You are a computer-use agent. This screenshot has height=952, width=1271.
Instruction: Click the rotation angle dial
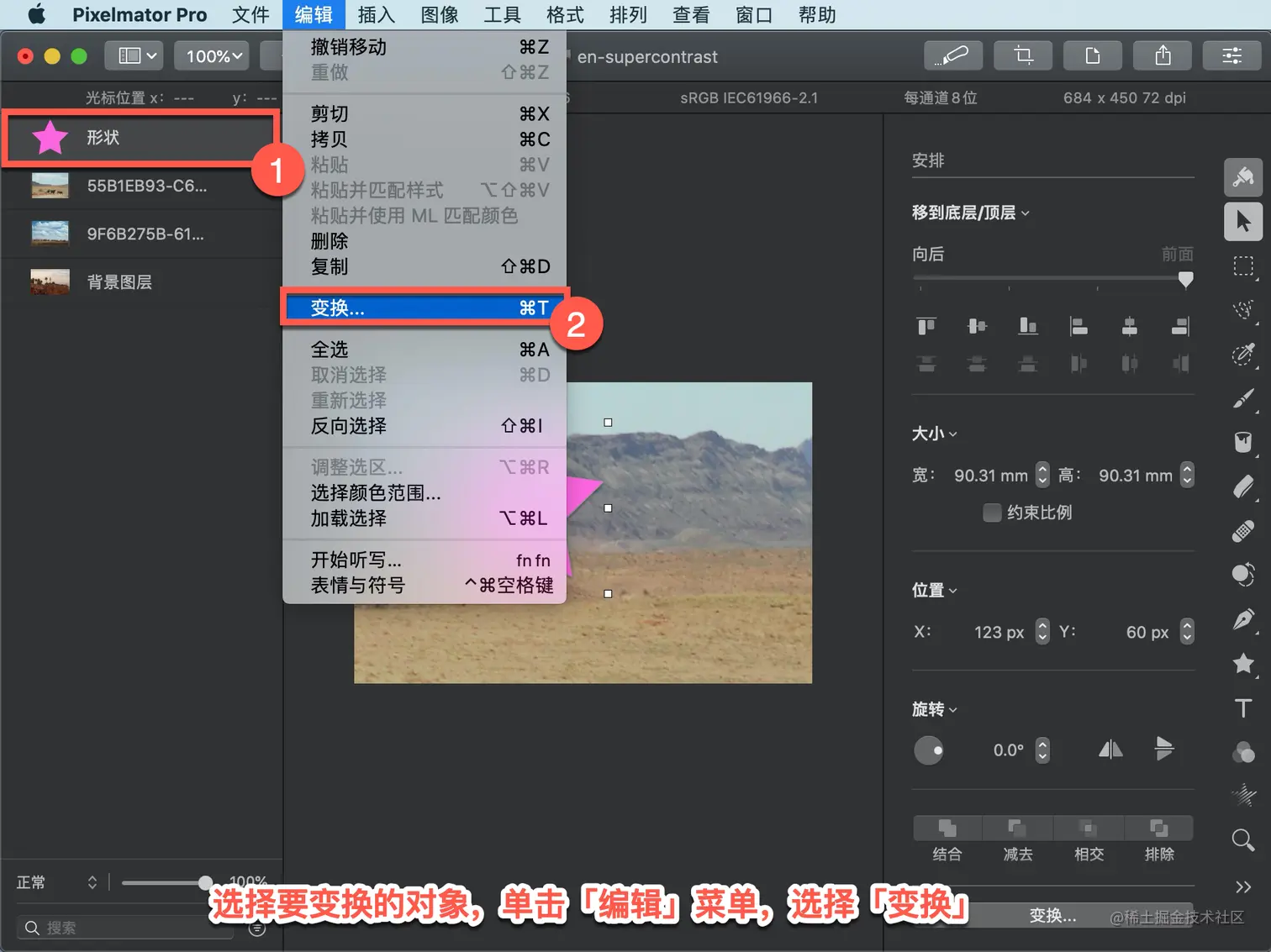tap(929, 750)
